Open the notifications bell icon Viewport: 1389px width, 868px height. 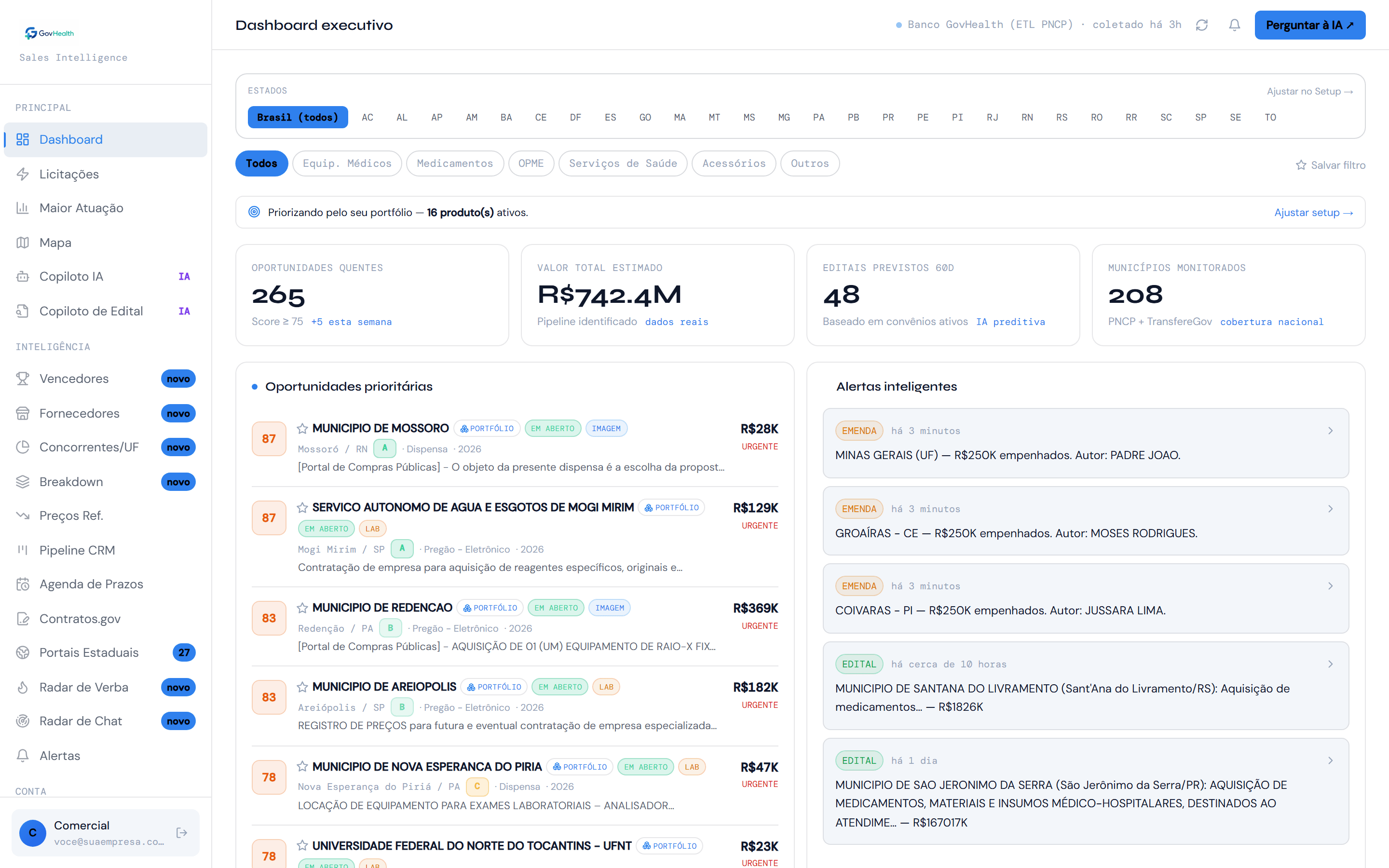(x=1235, y=25)
